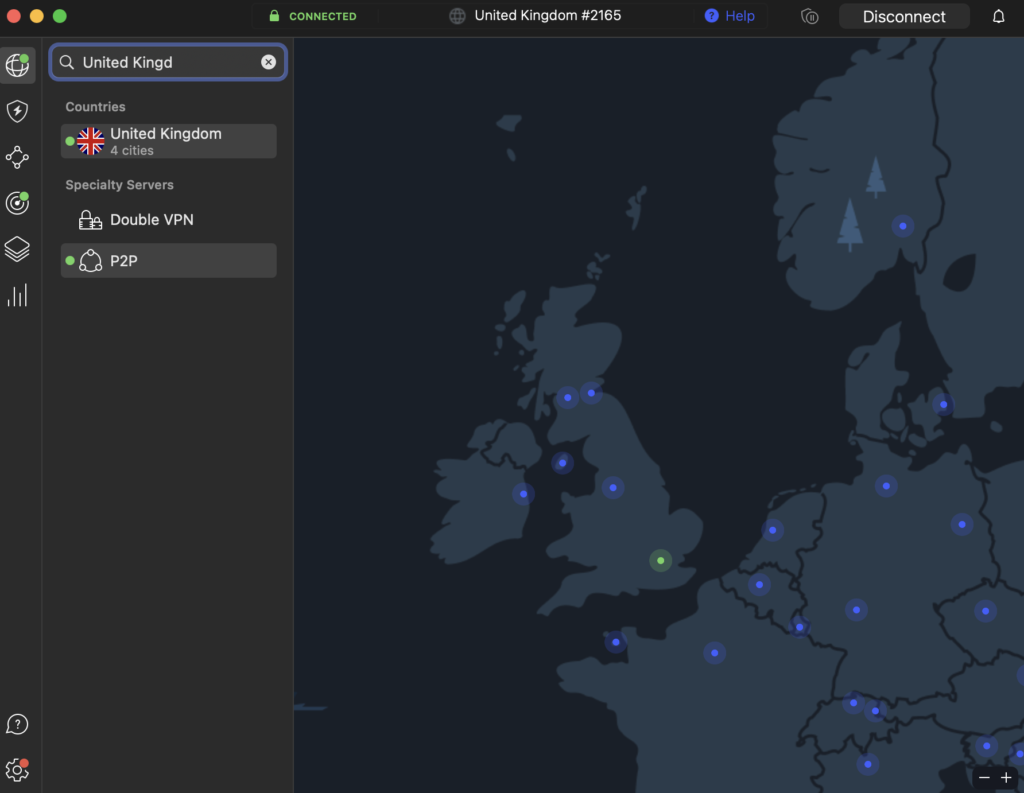
Task: Open the statistics bar chart icon
Action: pos(17,295)
